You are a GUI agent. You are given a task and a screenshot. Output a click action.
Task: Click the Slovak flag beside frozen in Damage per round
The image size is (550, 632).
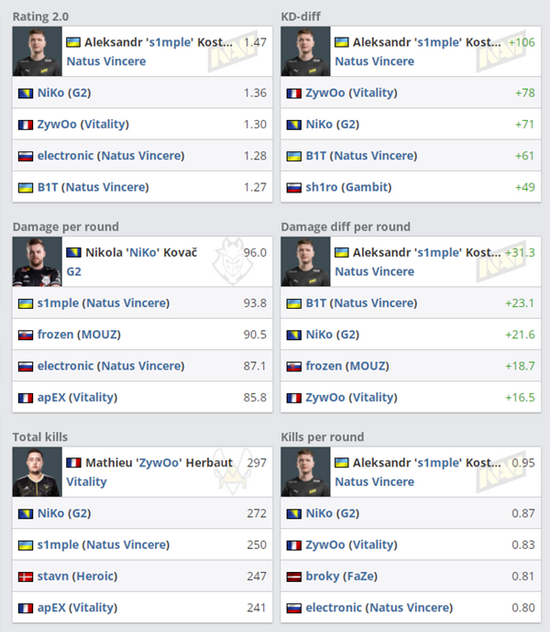pyautogui.click(x=25, y=335)
